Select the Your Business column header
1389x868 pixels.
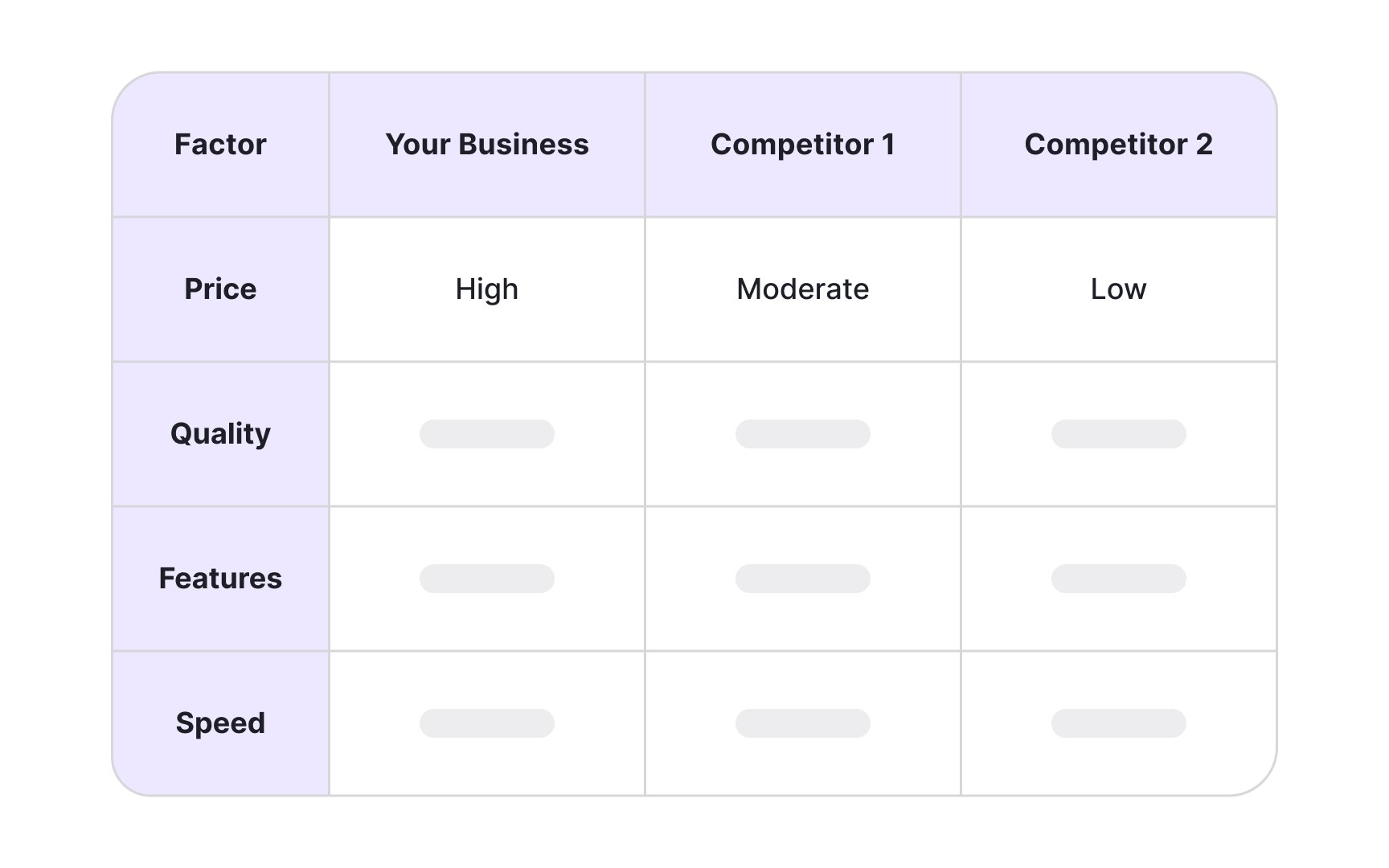pos(487,145)
